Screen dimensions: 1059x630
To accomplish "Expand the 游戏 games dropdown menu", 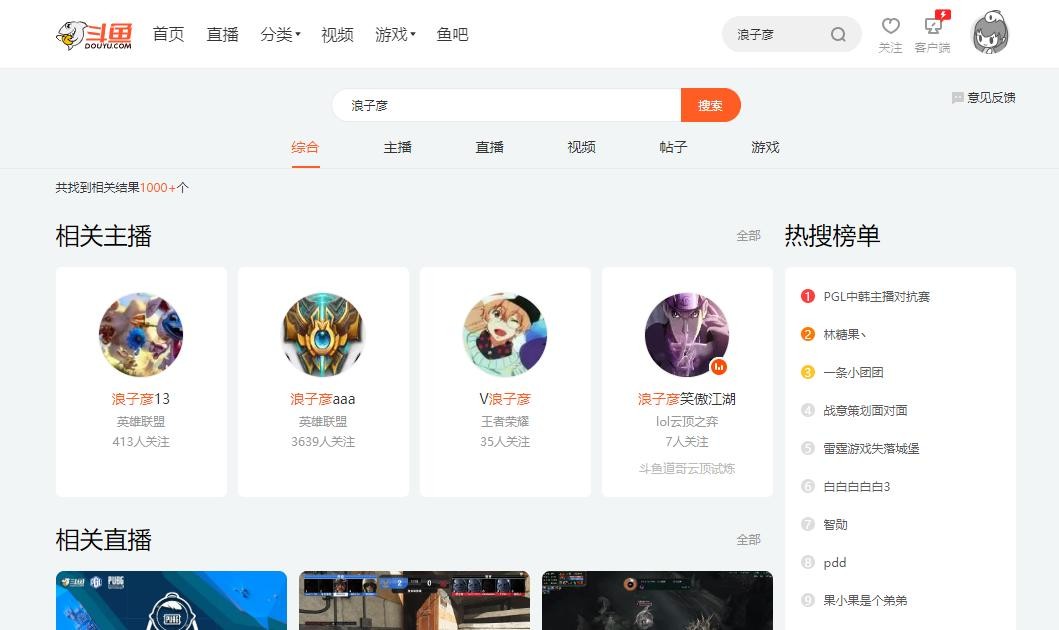I will (x=395, y=34).
